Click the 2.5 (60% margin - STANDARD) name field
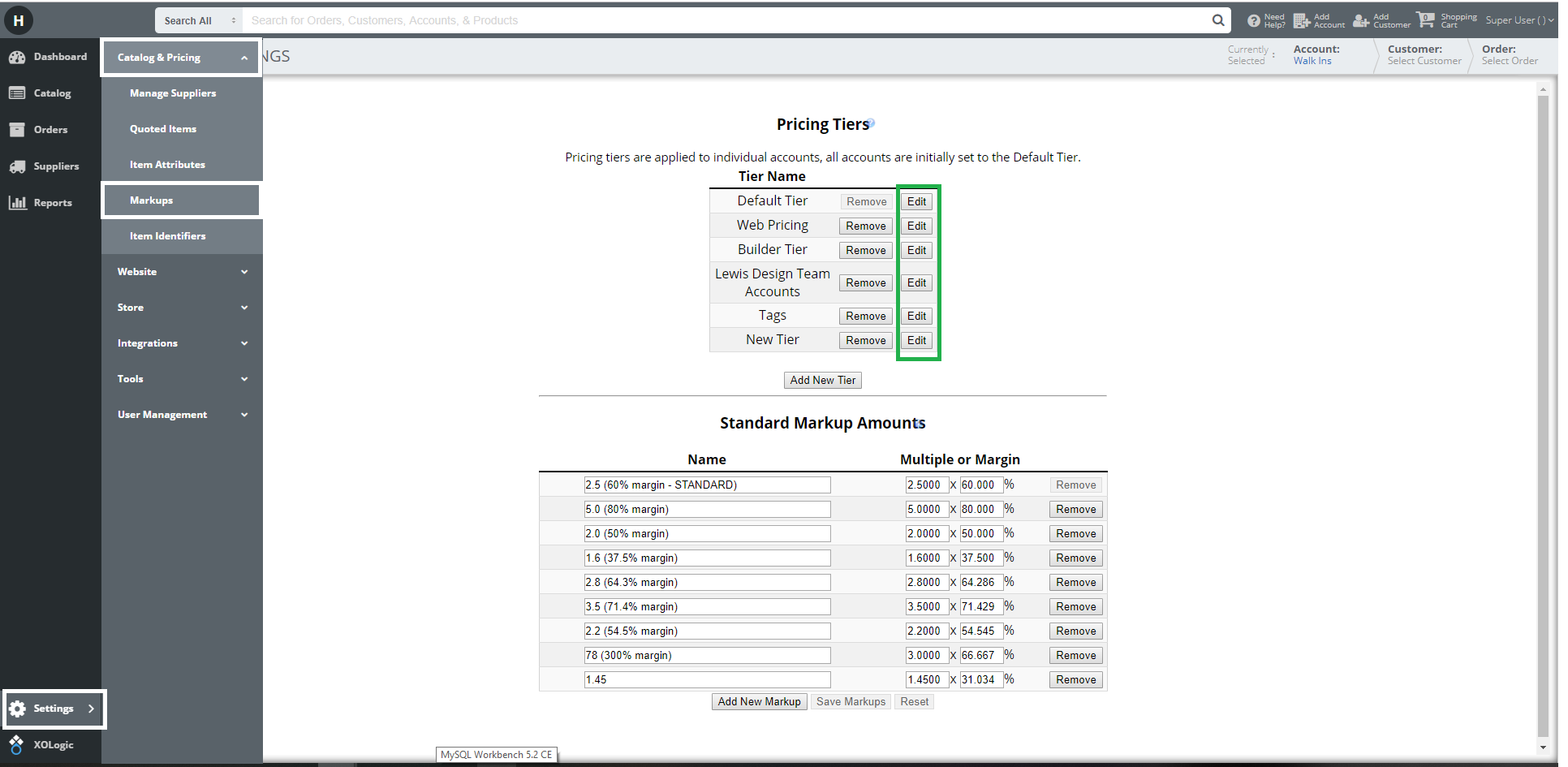Image resolution: width=1568 pixels, height=767 pixels. click(x=707, y=485)
